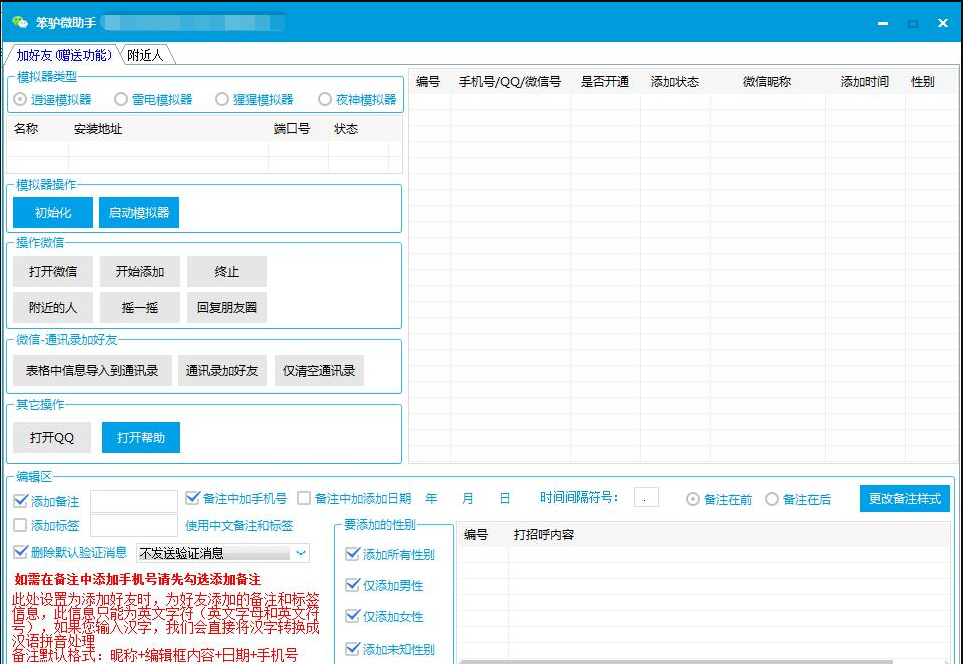Toggle 添加未知性别 checkbox

click(352, 648)
